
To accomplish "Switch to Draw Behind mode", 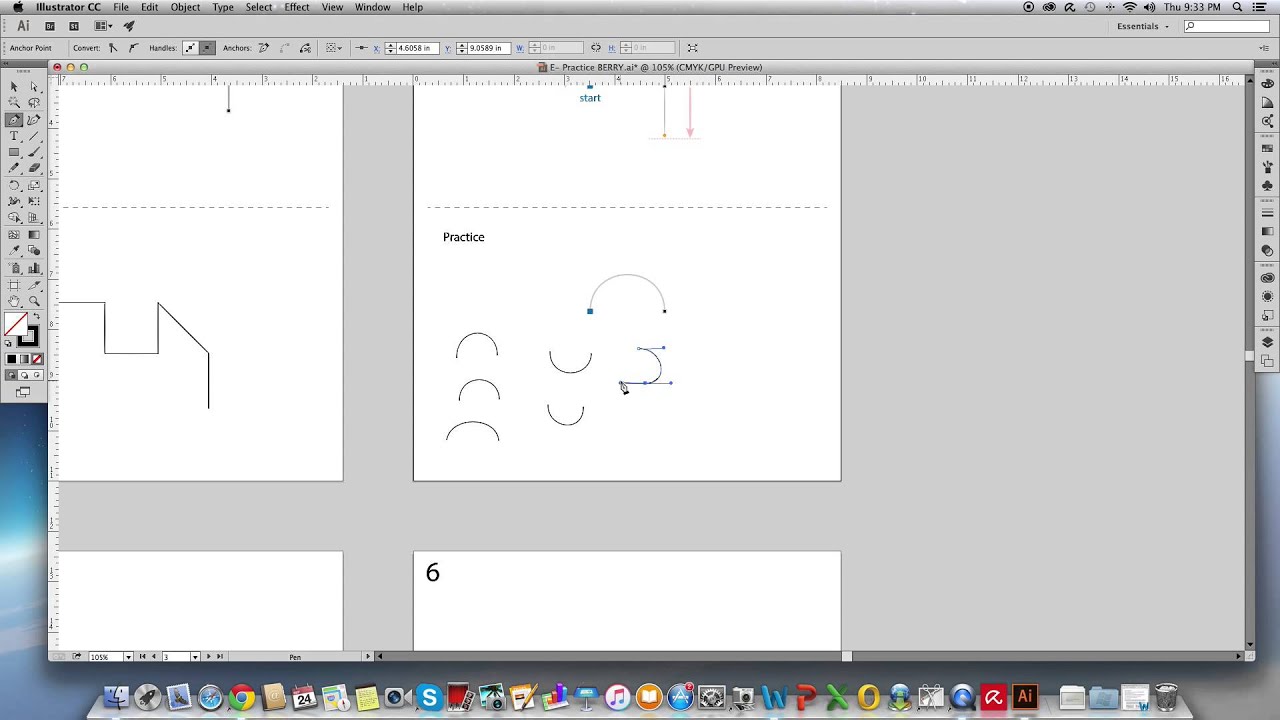I will pyautogui.click(x=24, y=375).
